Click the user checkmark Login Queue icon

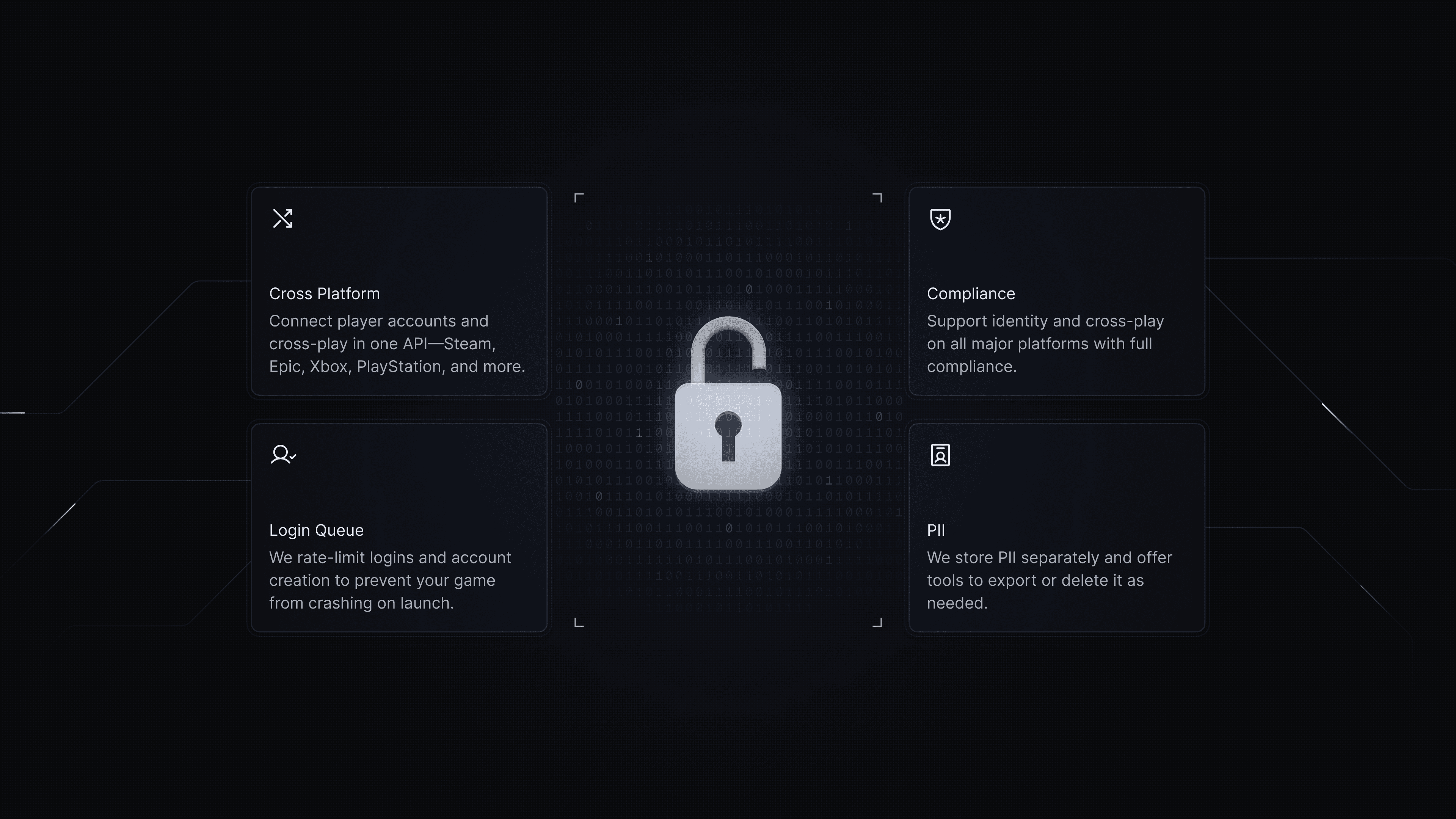[283, 455]
